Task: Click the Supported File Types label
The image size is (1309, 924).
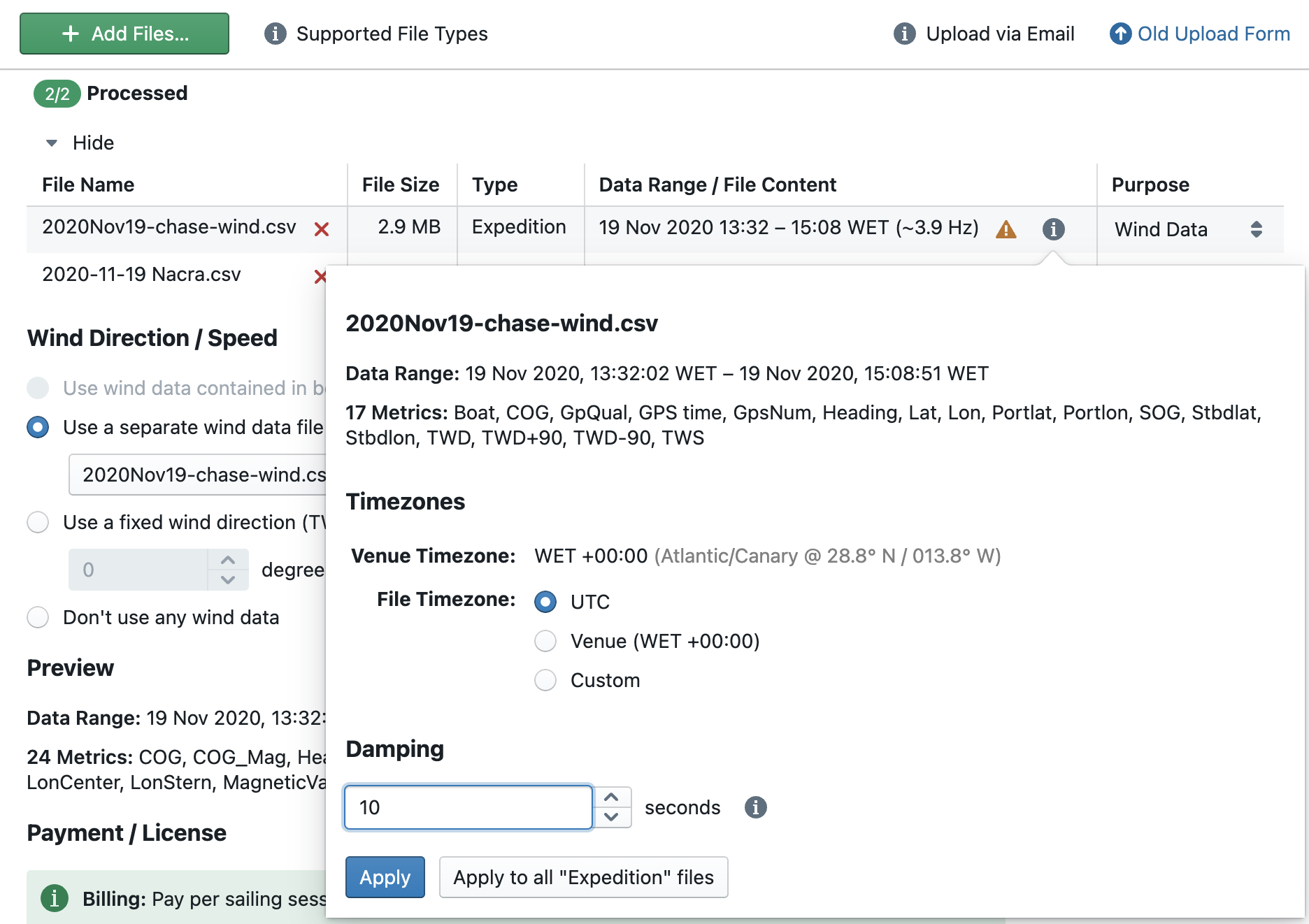Action: 392,34
